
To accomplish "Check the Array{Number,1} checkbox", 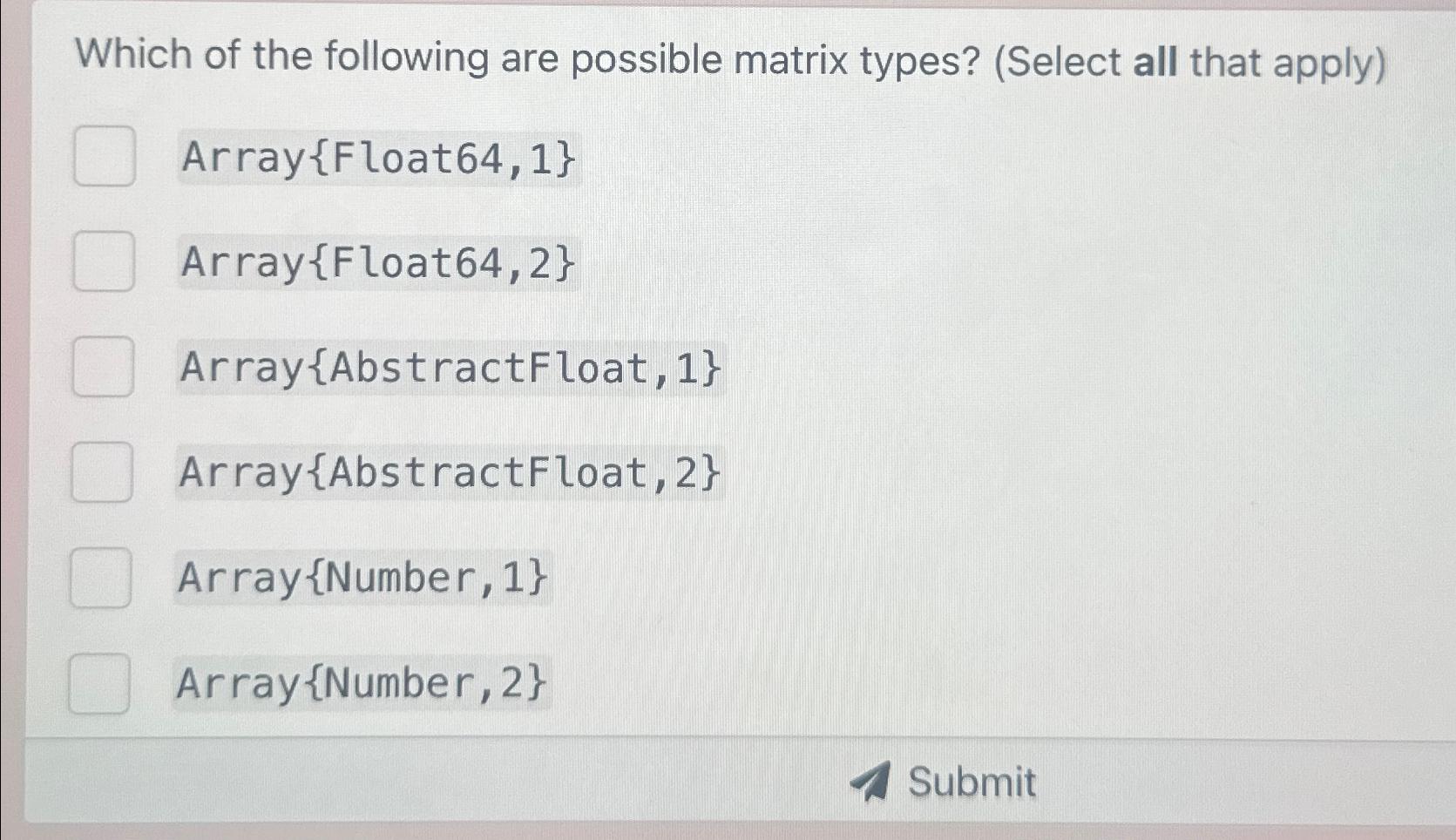I will [103, 579].
